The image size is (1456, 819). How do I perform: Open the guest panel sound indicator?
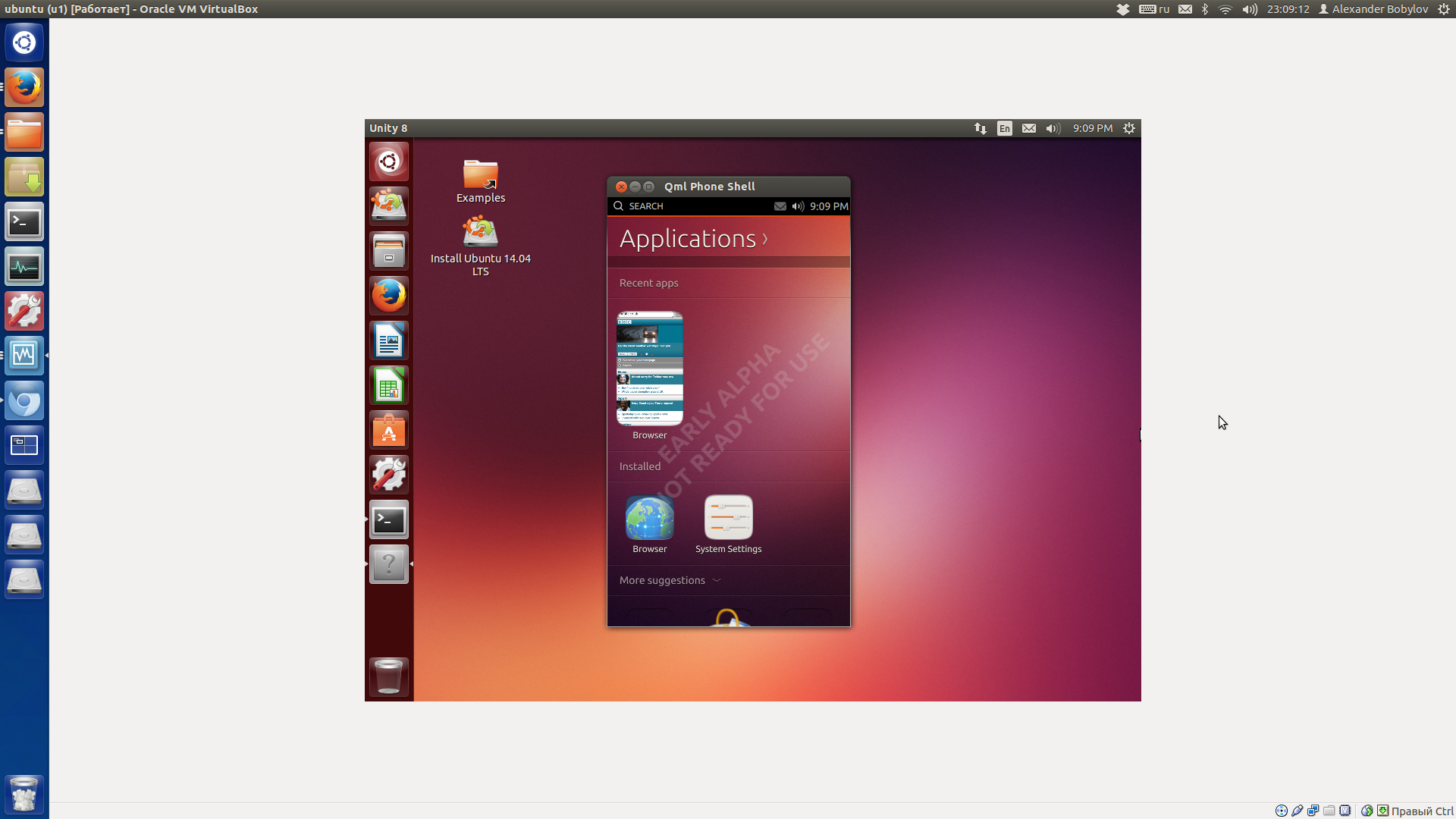1053,128
